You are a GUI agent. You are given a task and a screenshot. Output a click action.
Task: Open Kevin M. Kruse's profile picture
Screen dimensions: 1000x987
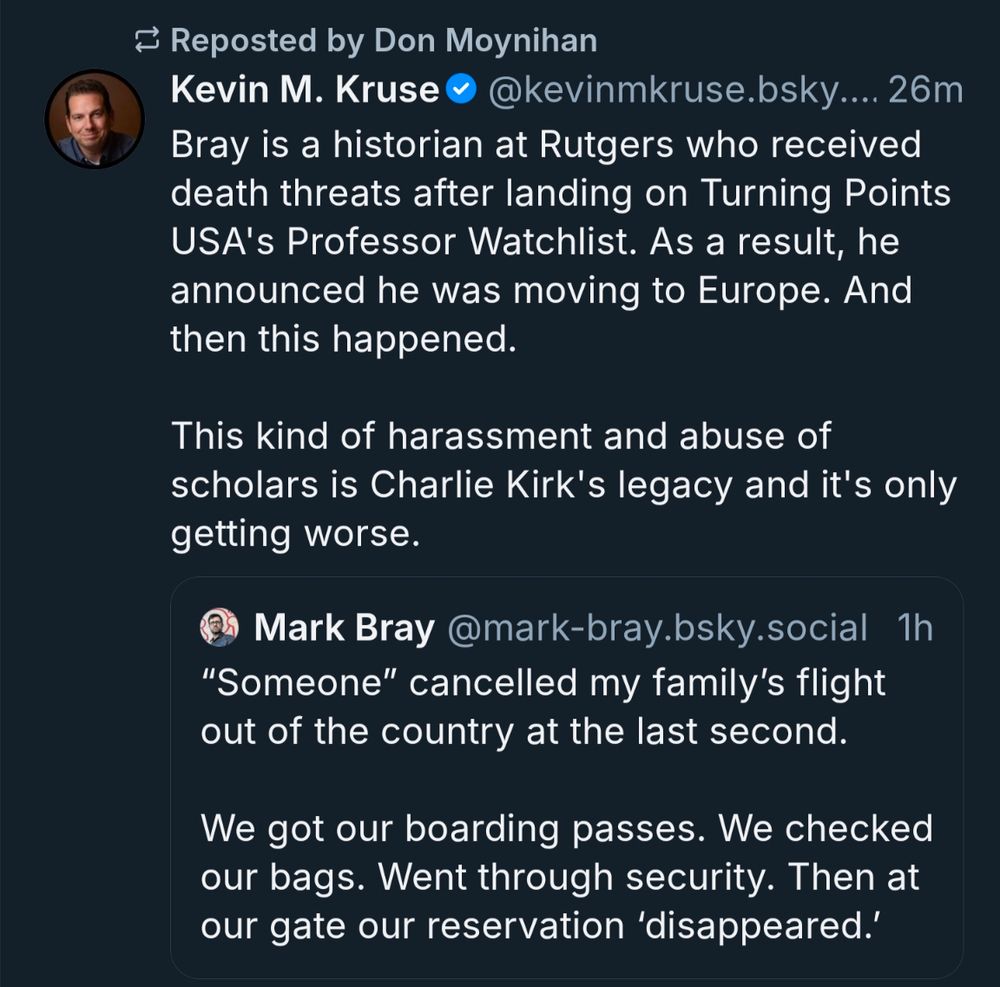point(95,119)
